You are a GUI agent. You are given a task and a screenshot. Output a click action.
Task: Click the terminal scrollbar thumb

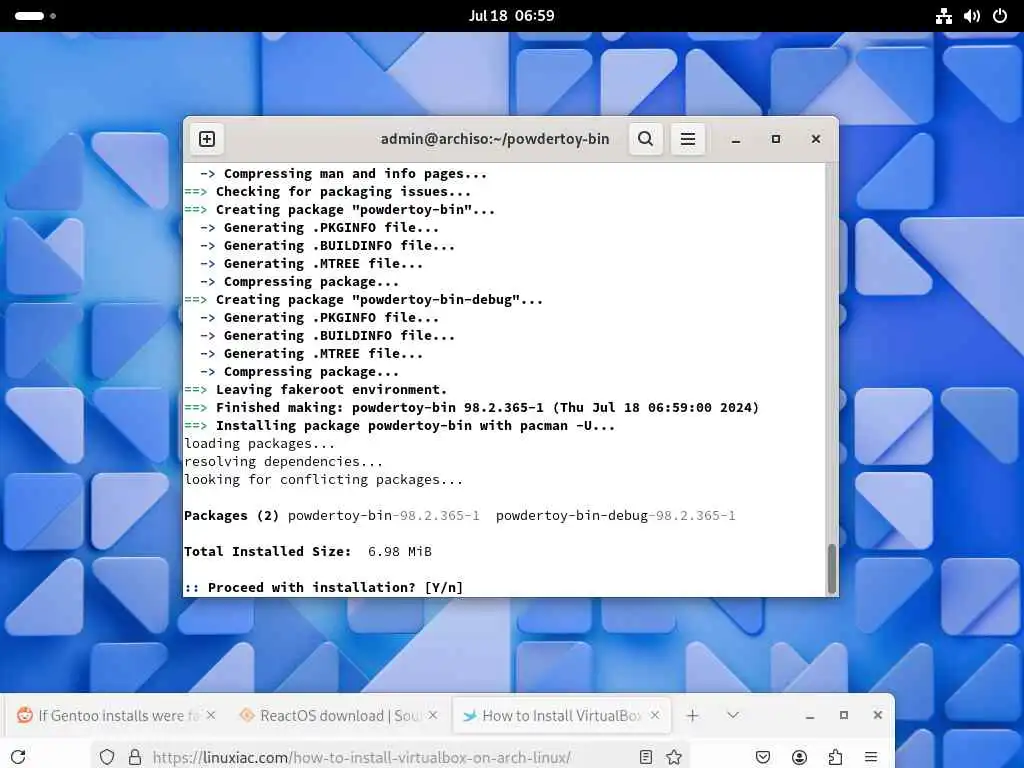click(832, 568)
